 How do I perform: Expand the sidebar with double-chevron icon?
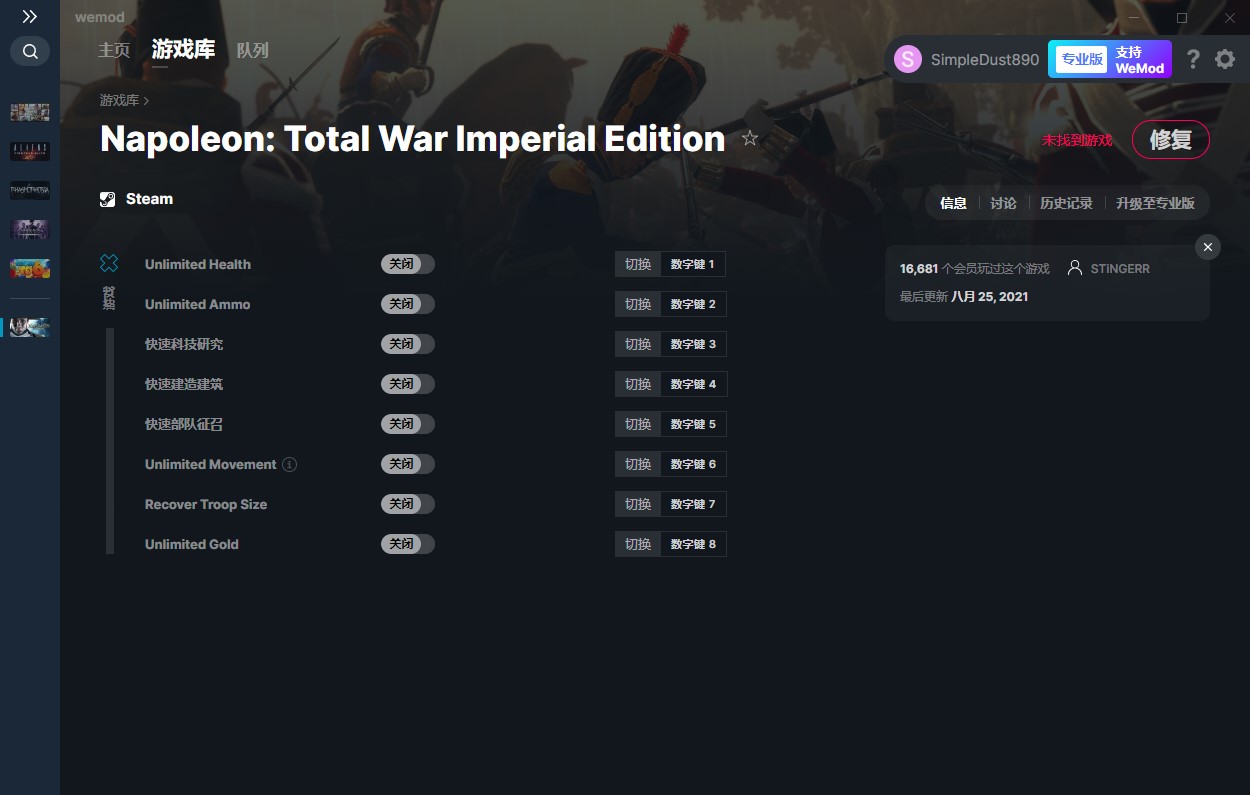30,17
